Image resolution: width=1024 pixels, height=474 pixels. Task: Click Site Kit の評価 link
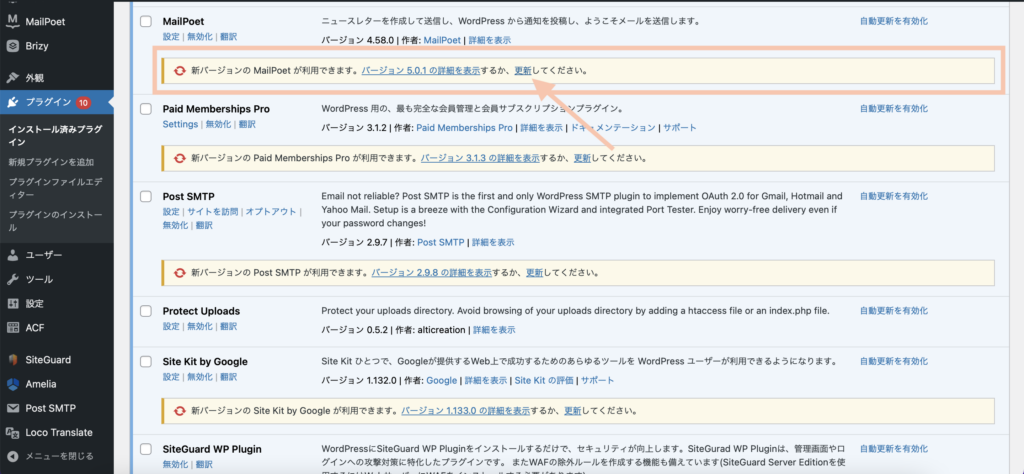coord(544,380)
